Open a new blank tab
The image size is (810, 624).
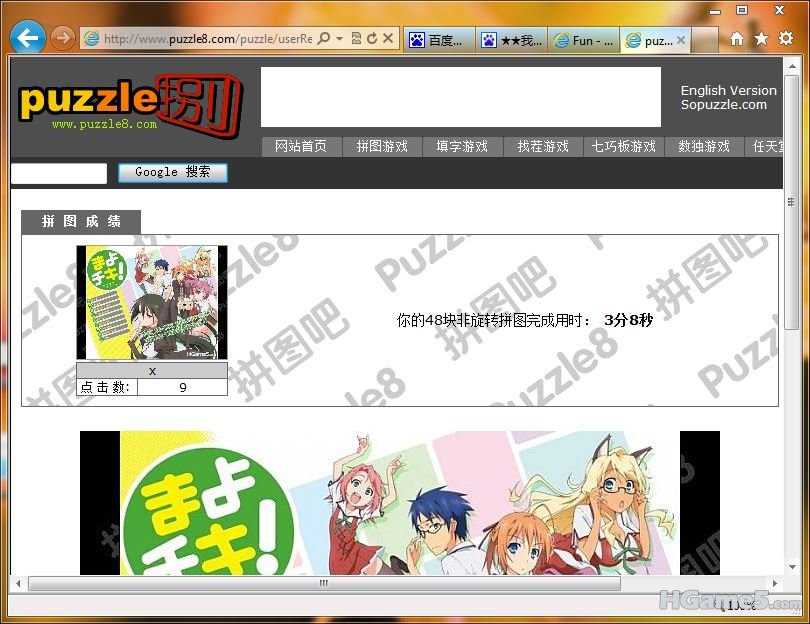705,40
